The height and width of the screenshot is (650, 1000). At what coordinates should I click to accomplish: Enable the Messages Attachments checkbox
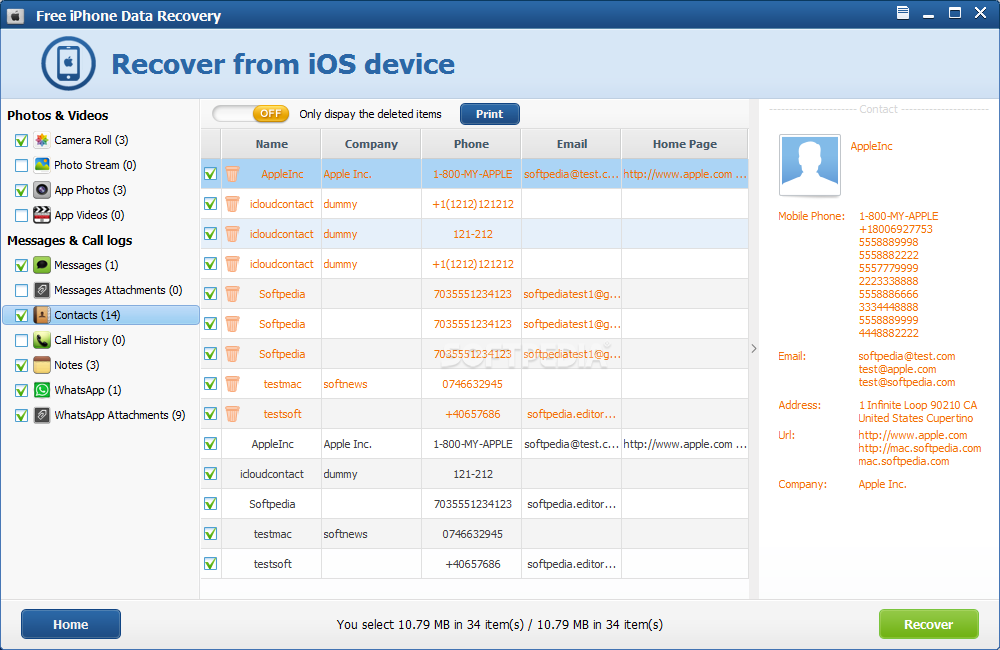21,290
